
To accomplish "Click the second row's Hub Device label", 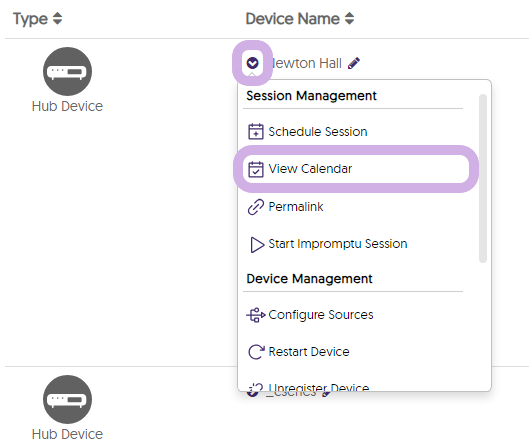I will (67, 434).
